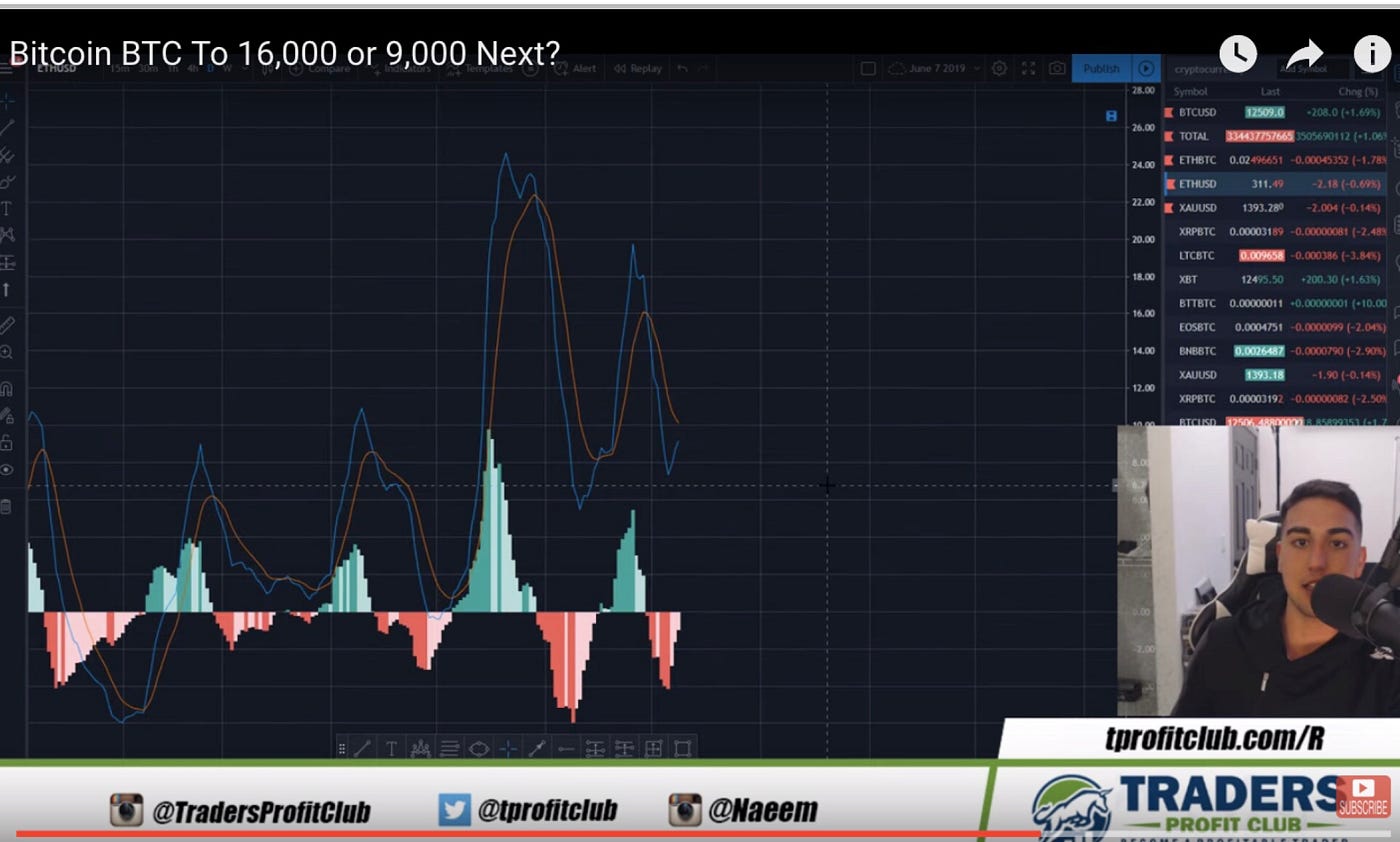
Task: Switch chart to 15m timeframe
Action: pyautogui.click(x=121, y=68)
